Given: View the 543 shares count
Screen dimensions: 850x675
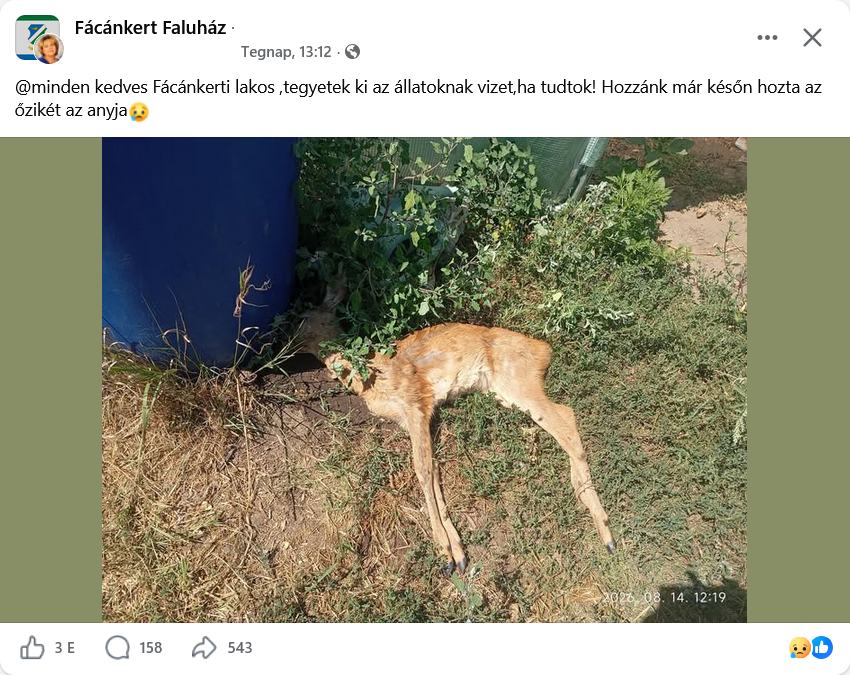Looking at the screenshot, I should point(240,647).
